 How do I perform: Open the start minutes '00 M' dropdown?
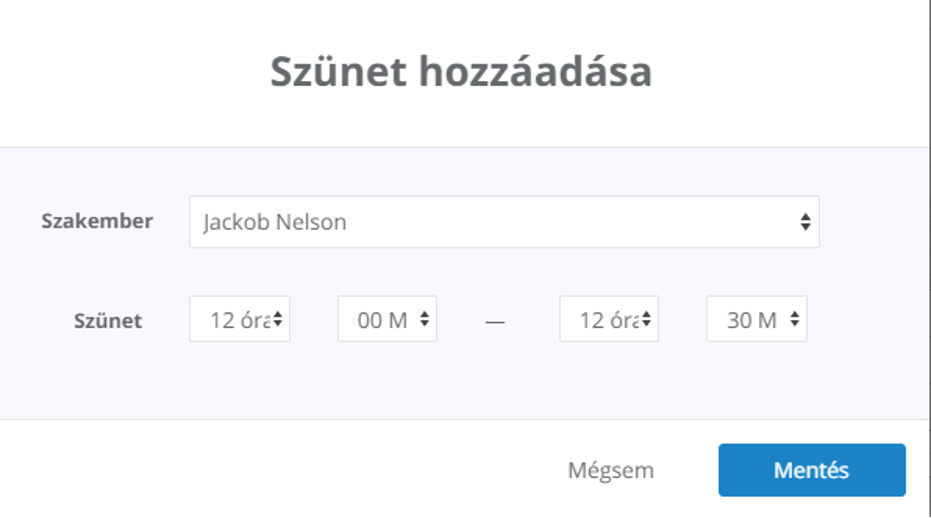(x=387, y=319)
